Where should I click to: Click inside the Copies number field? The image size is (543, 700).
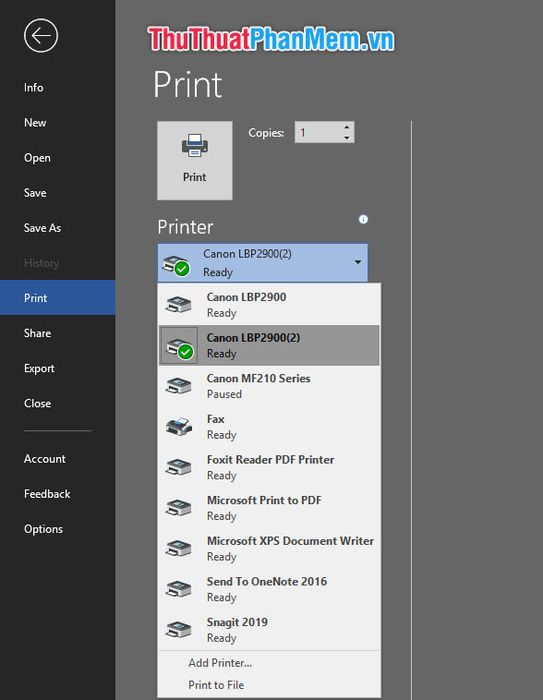click(x=318, y=133)
